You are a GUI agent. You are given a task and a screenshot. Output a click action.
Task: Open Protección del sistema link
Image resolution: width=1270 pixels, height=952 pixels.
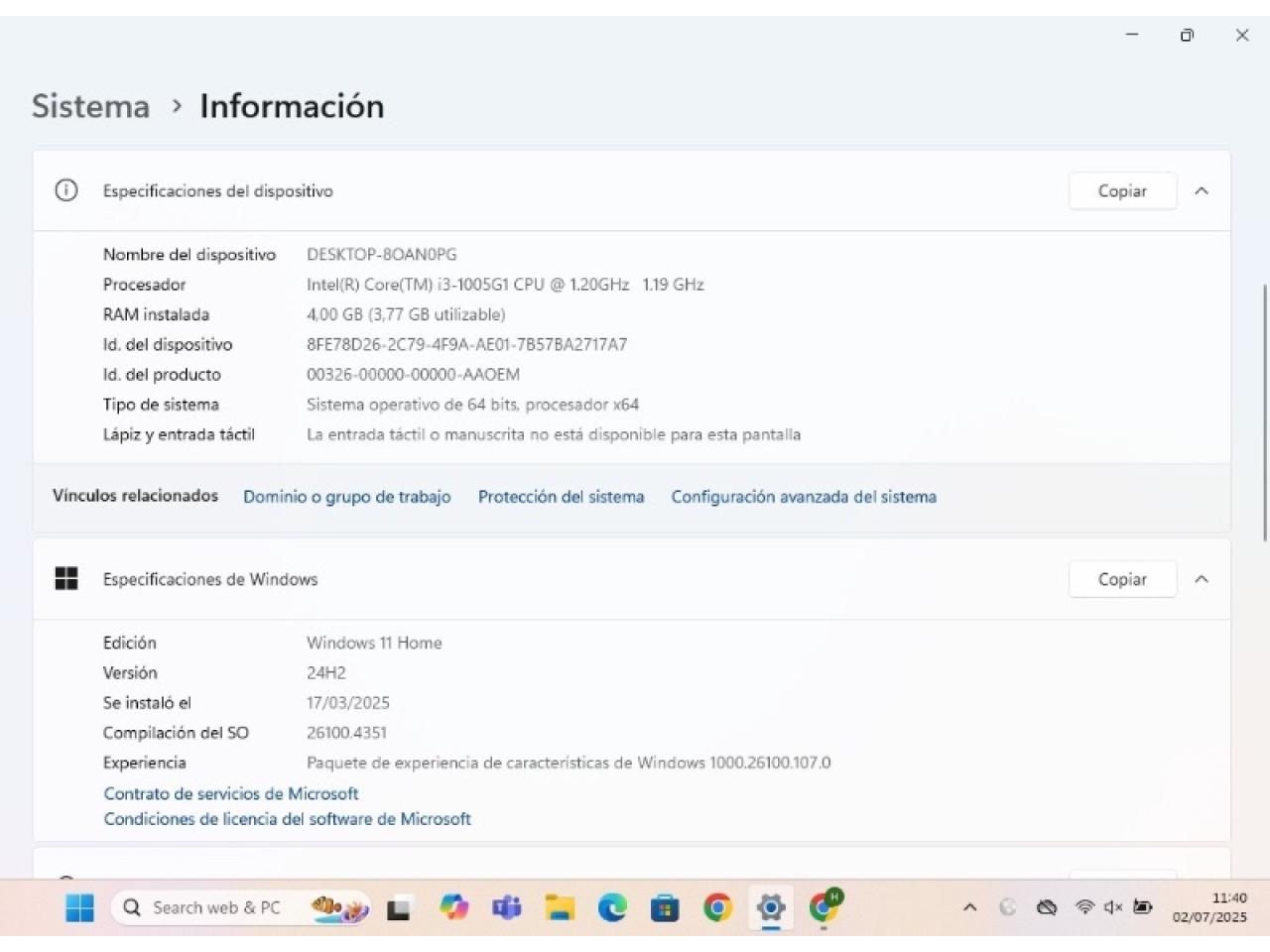pyautogui.click(x=561, y=497)
